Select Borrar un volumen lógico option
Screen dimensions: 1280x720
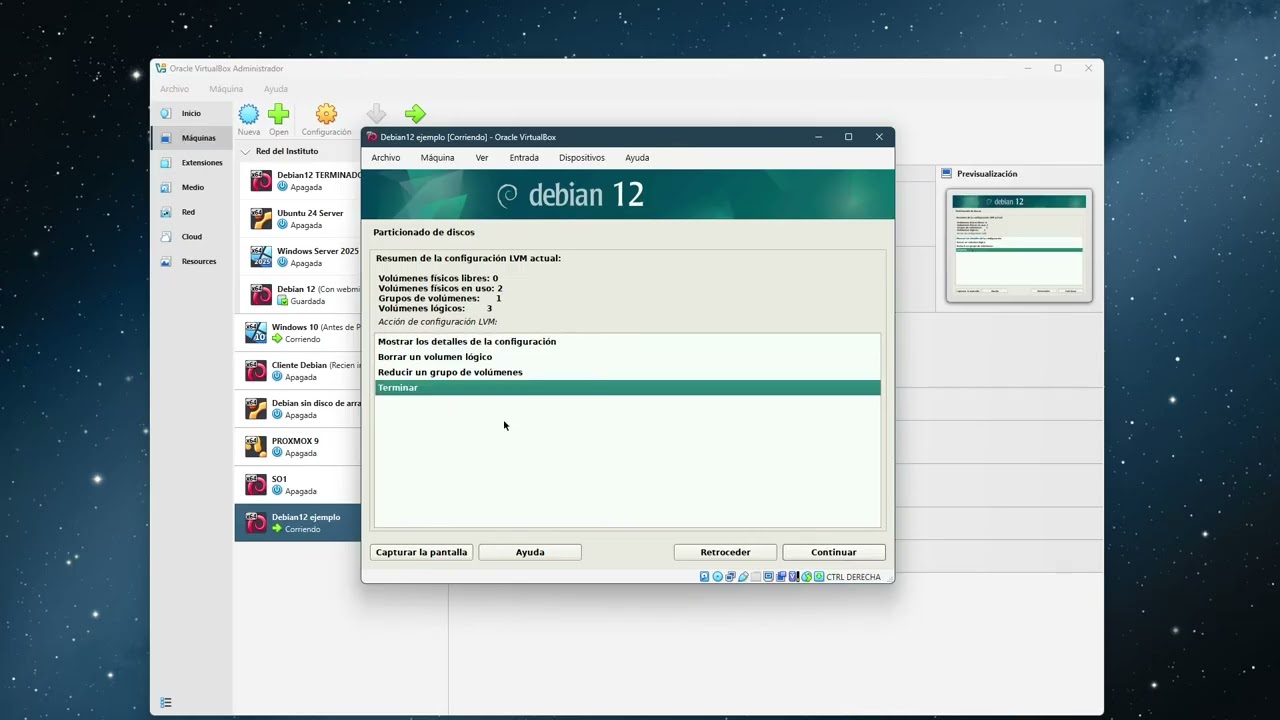pos(627,357)
